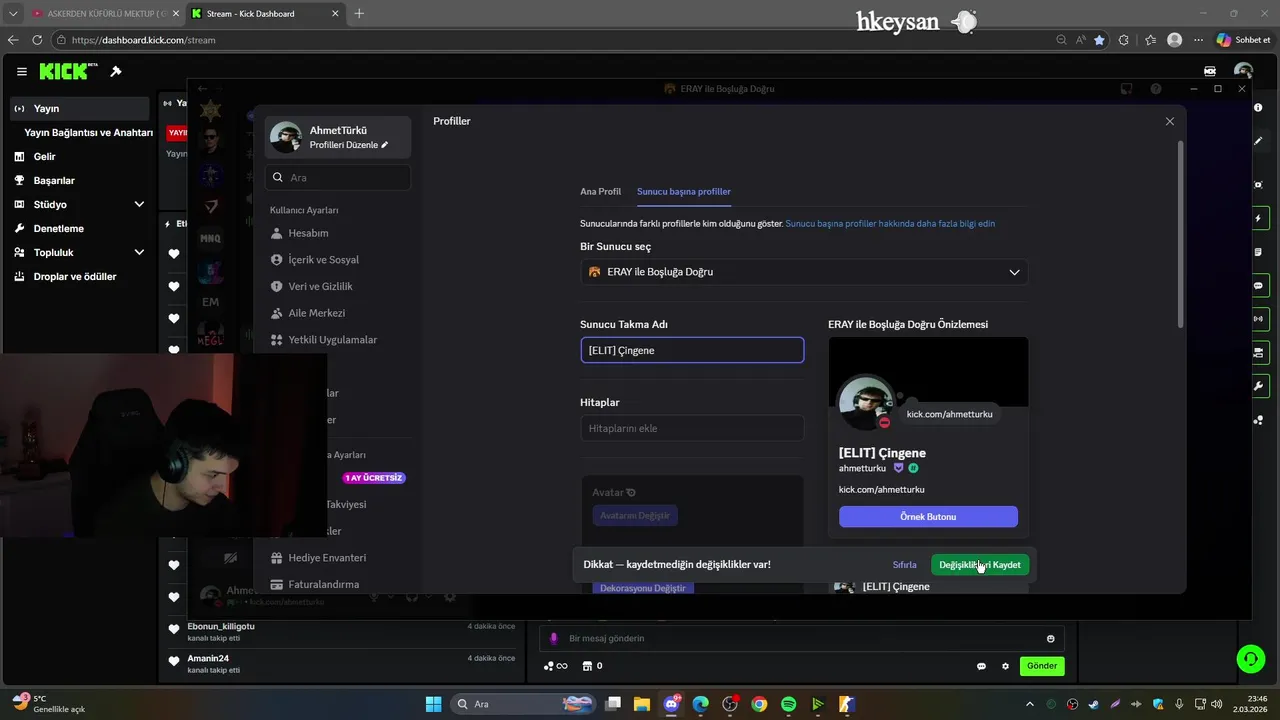Open Windows Start menu
This screenshot has height=720, width=1280.
(x=433, y=704)
